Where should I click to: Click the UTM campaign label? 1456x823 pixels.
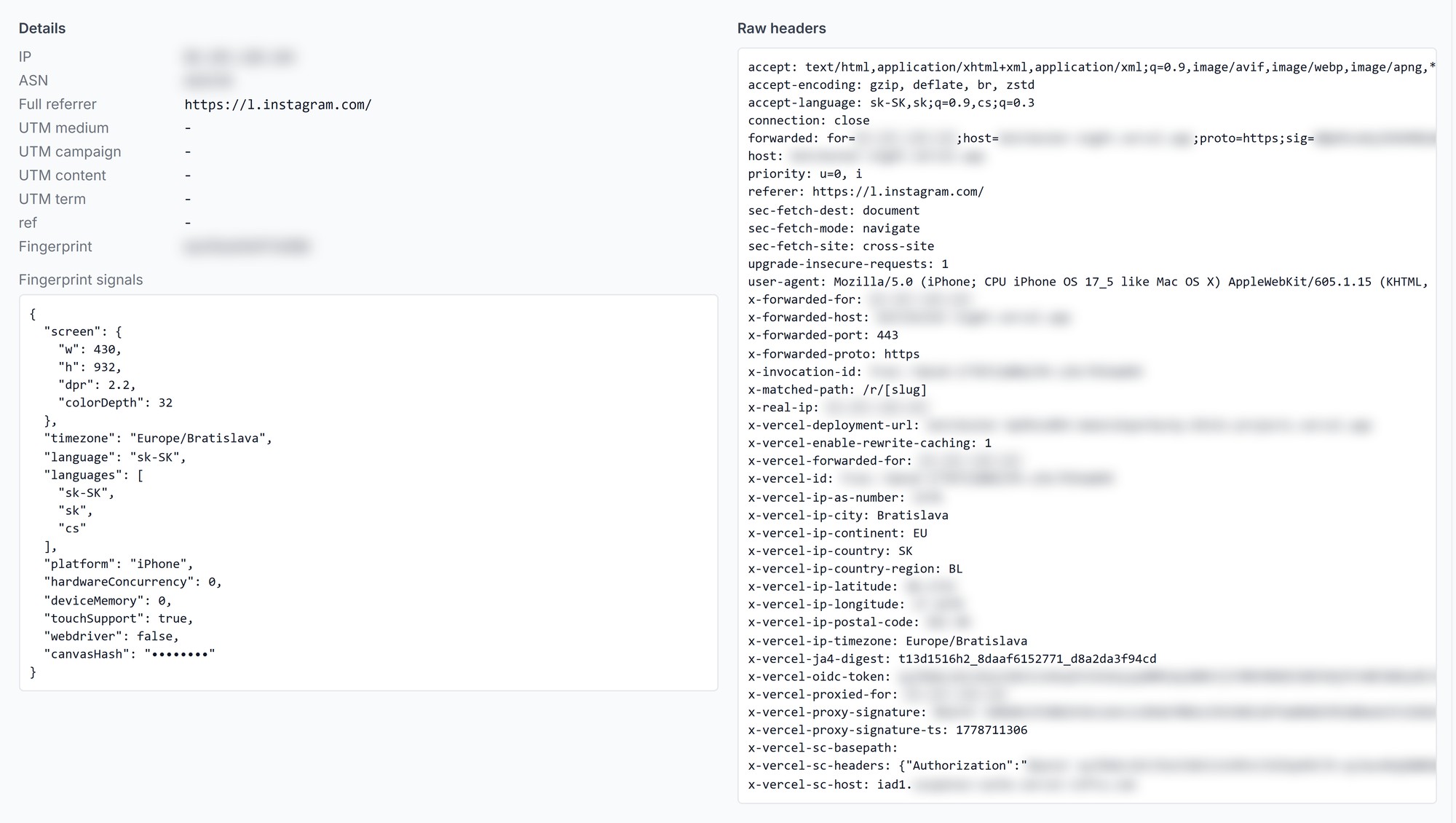tap(70, 151)
